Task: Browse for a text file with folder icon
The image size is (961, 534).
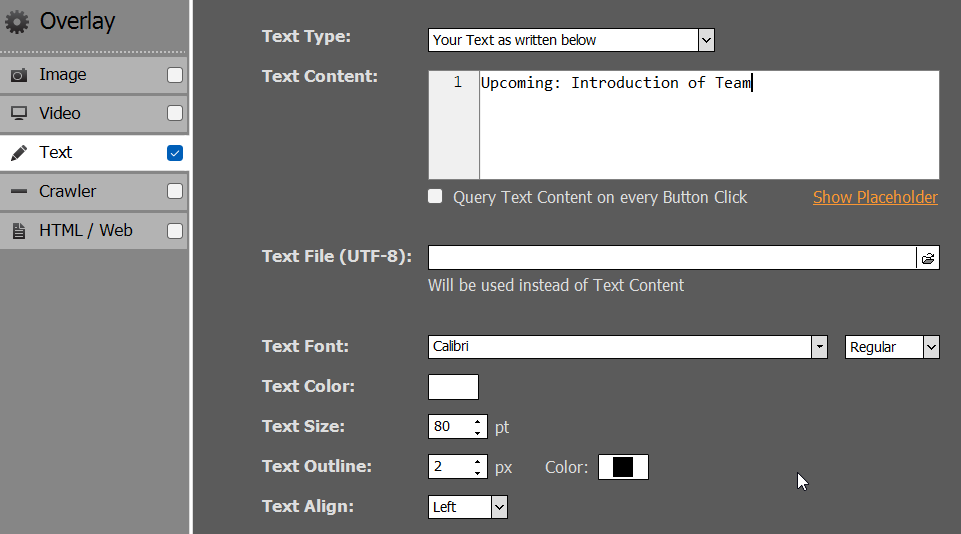Action: click(x=928, y=258)
